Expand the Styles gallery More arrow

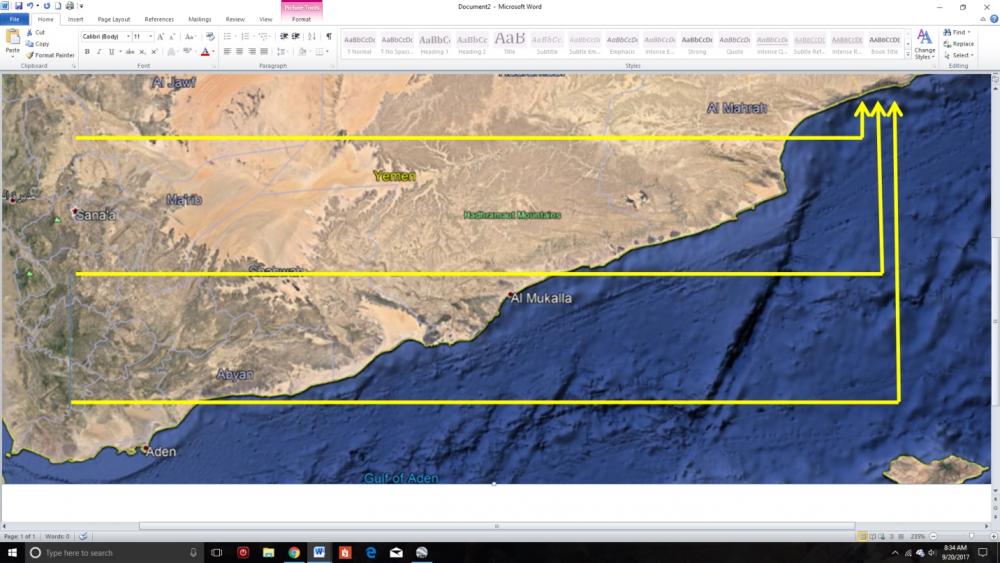point(908,55)
